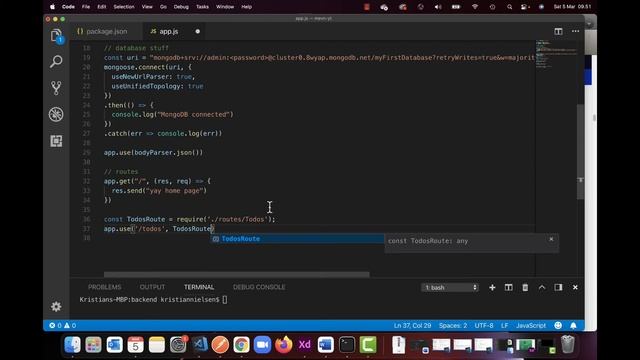
Task: Click the editor horizontal scrollbar
Action: (237, 275)
